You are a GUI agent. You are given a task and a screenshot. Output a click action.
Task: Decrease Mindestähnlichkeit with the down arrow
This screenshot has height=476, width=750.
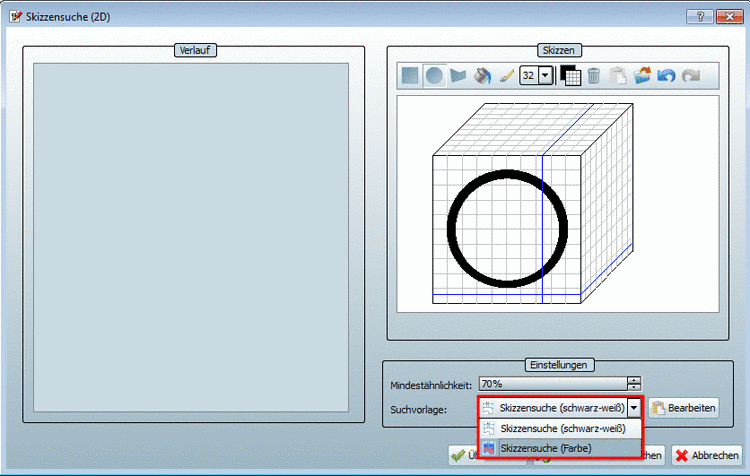click(634, 387)
